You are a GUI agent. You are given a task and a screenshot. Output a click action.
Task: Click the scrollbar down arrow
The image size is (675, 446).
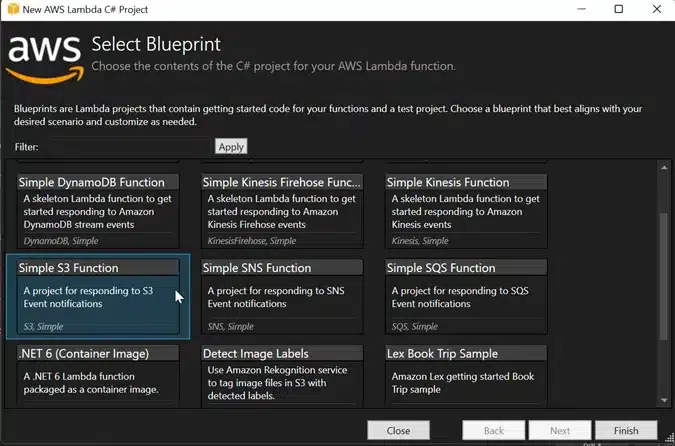click(664, 400)
